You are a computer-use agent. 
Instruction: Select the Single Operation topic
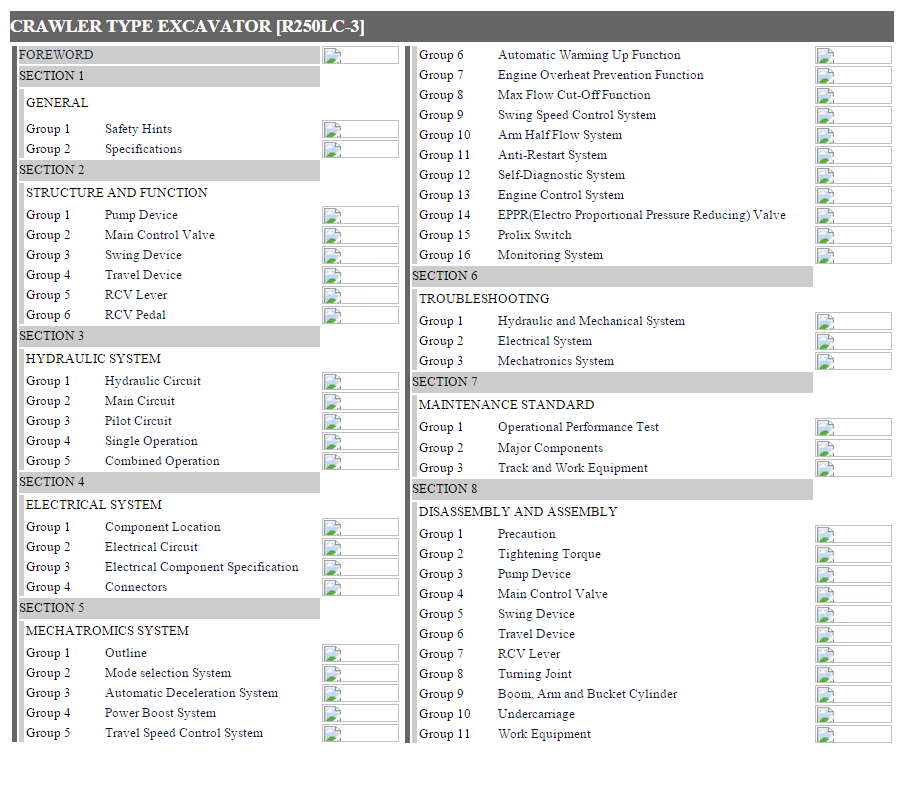coord(151,441)
